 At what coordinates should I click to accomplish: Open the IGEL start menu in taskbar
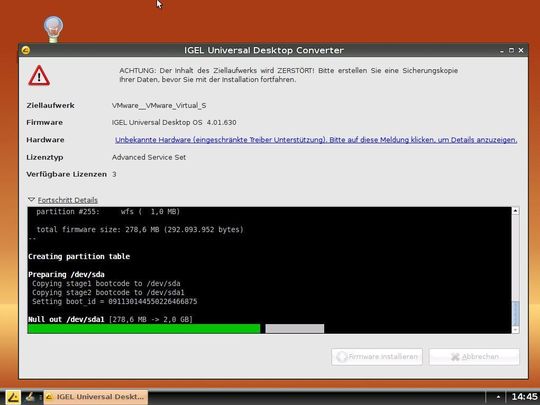13,397
